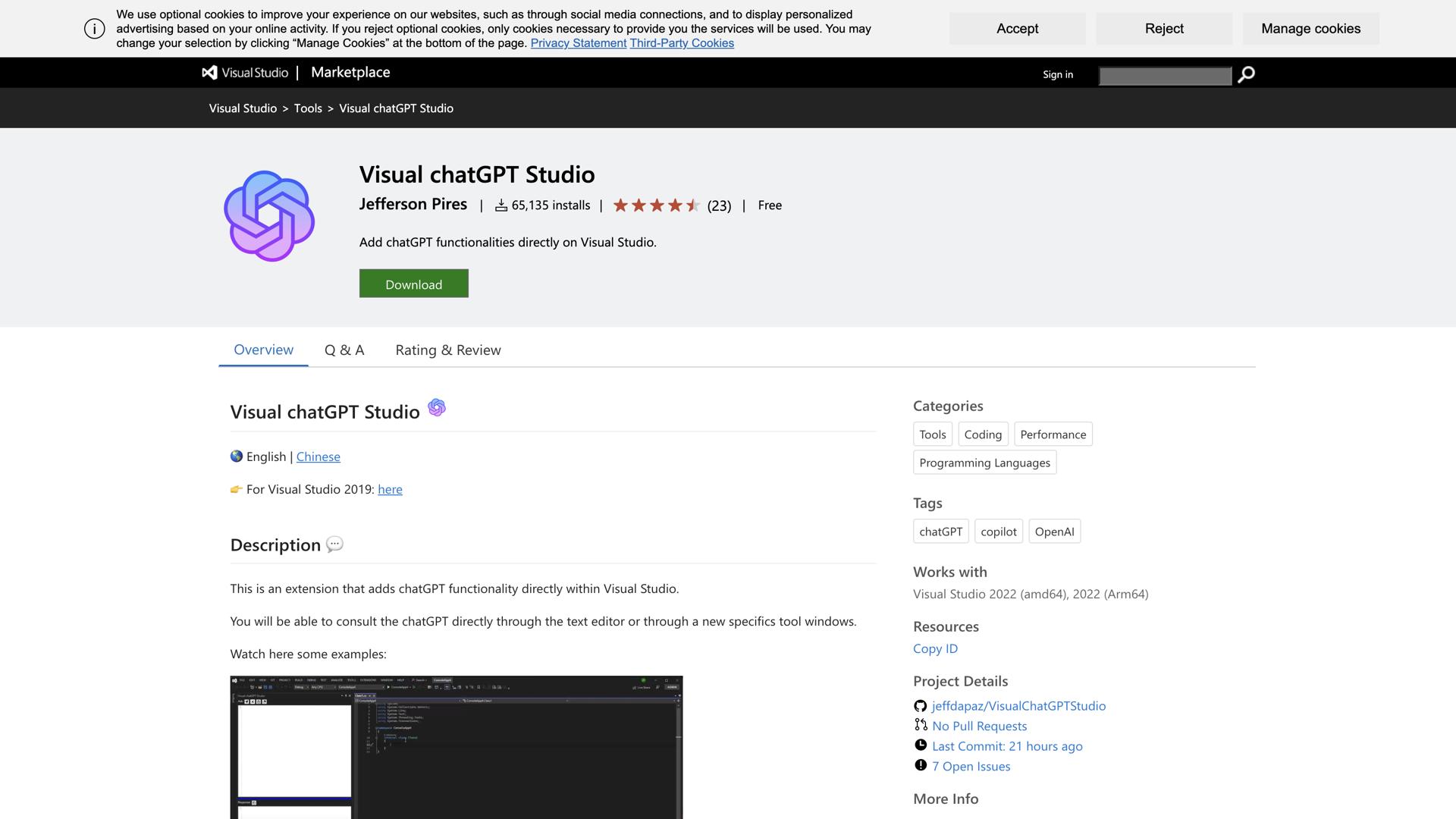Switch to the Q & A tab
This screenshot has height=819, width=1456.
(x=344, y=350)
